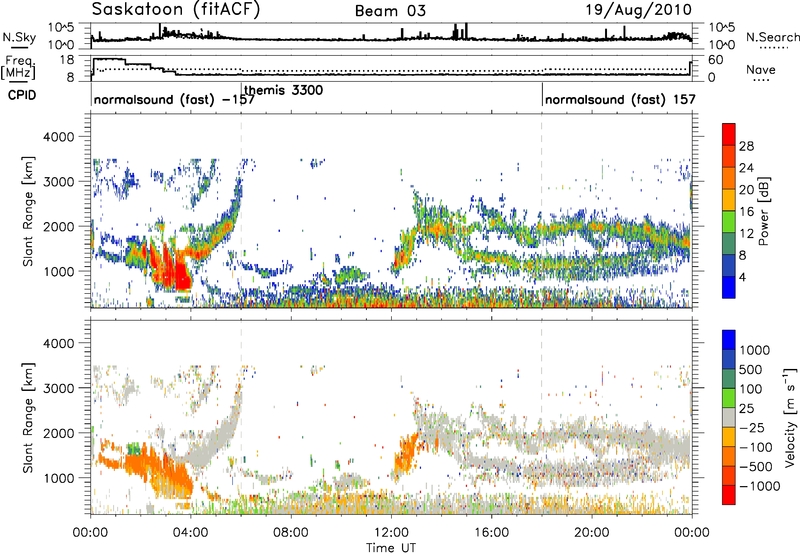Click the '04:00' time tick label
Image resolution: width=800 pixels, height=554 pixels.
[x=191, y=533]
